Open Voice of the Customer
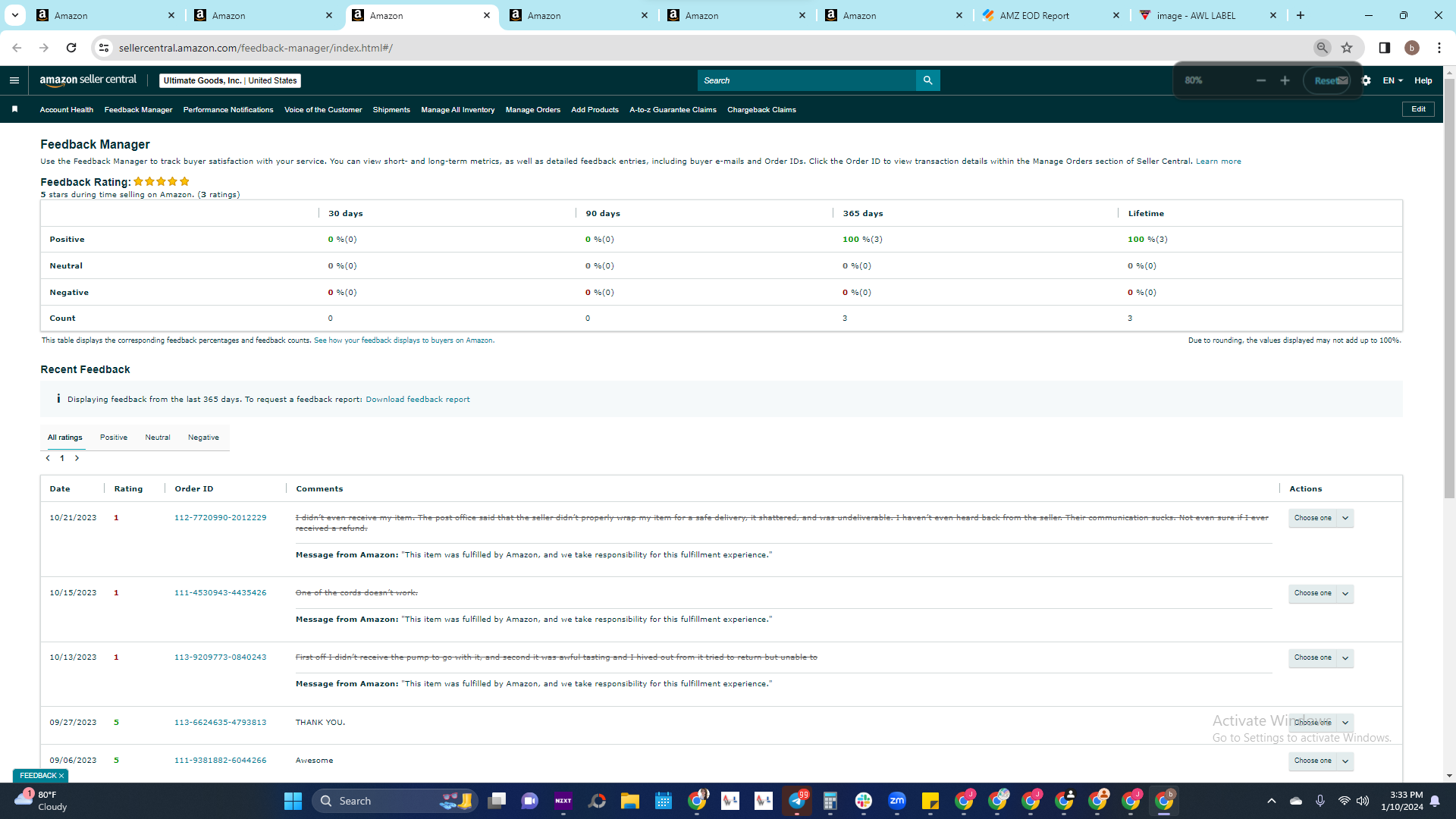The image size is (1456, 819). point(323,110)
